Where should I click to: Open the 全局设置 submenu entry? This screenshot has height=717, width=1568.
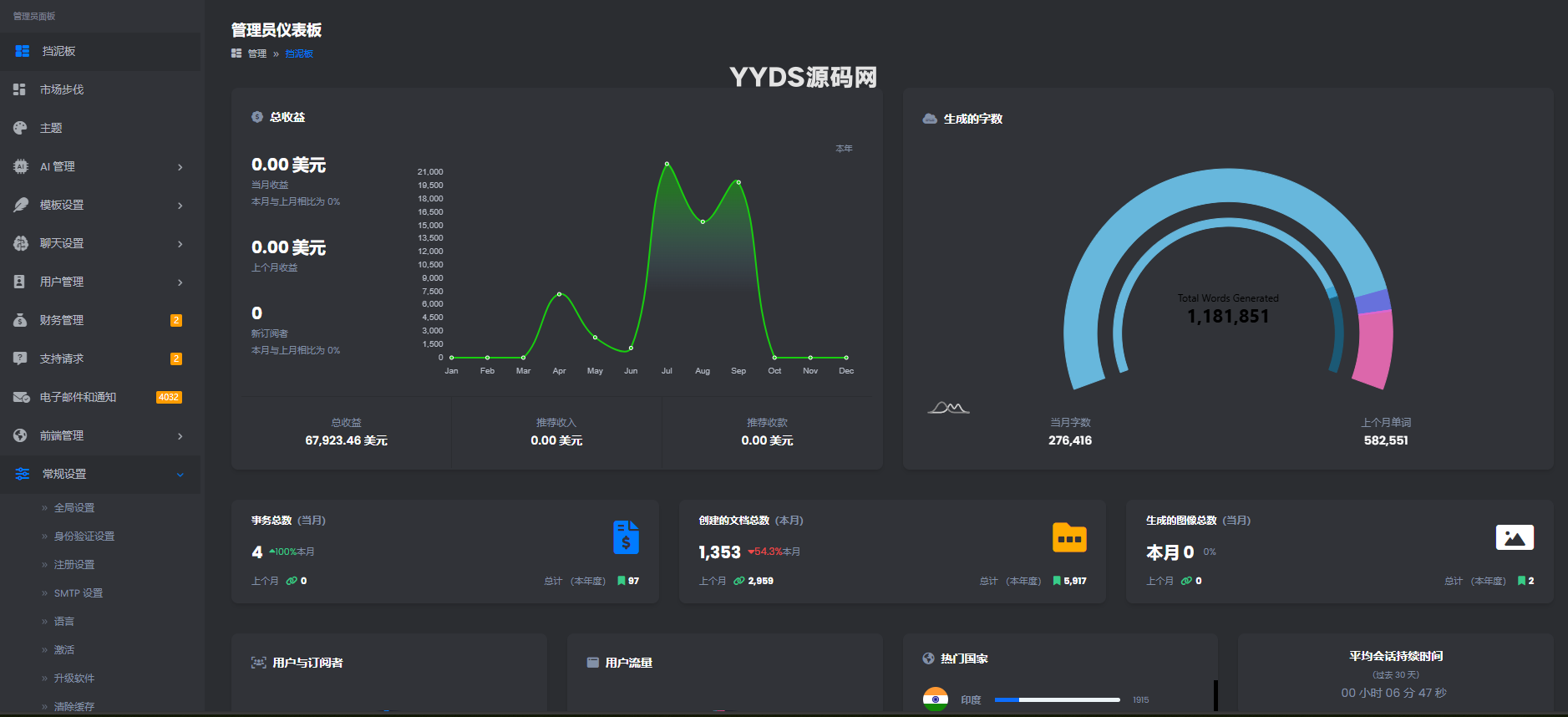(74, 508)
